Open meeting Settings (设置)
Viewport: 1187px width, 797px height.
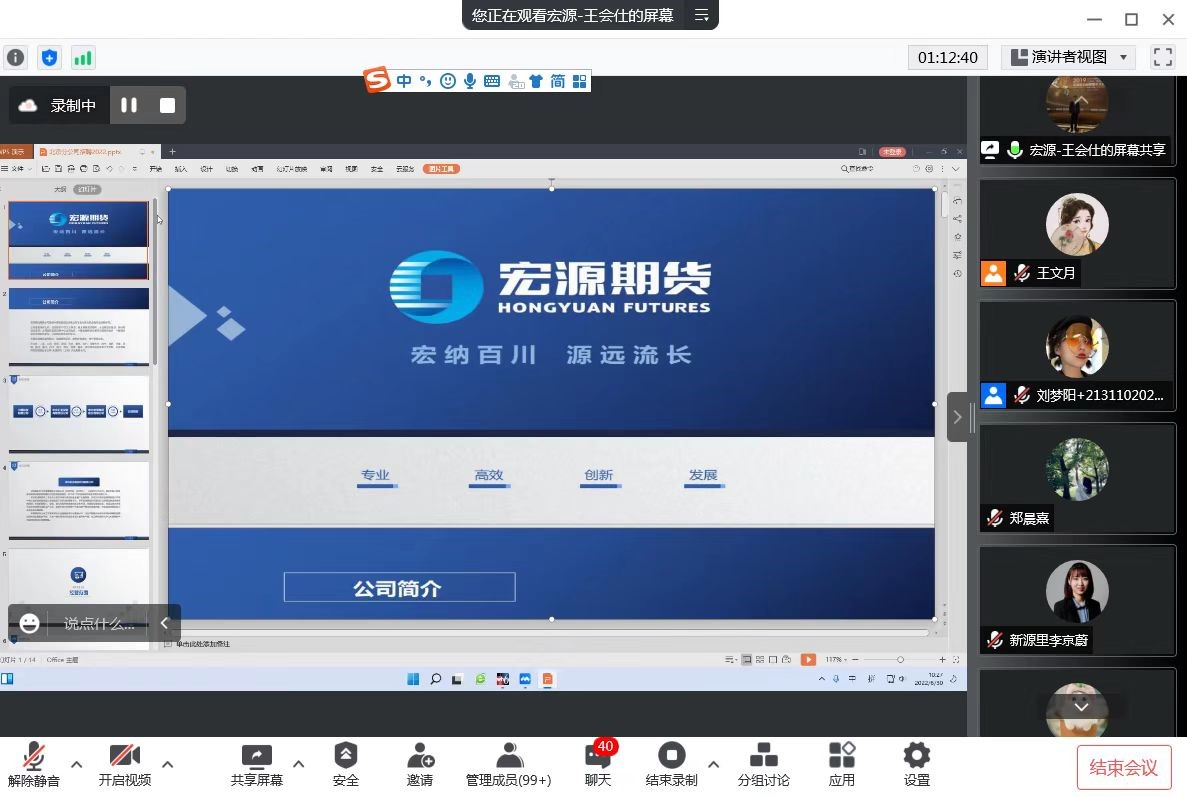pyautogui.click(x=916, y=765)
